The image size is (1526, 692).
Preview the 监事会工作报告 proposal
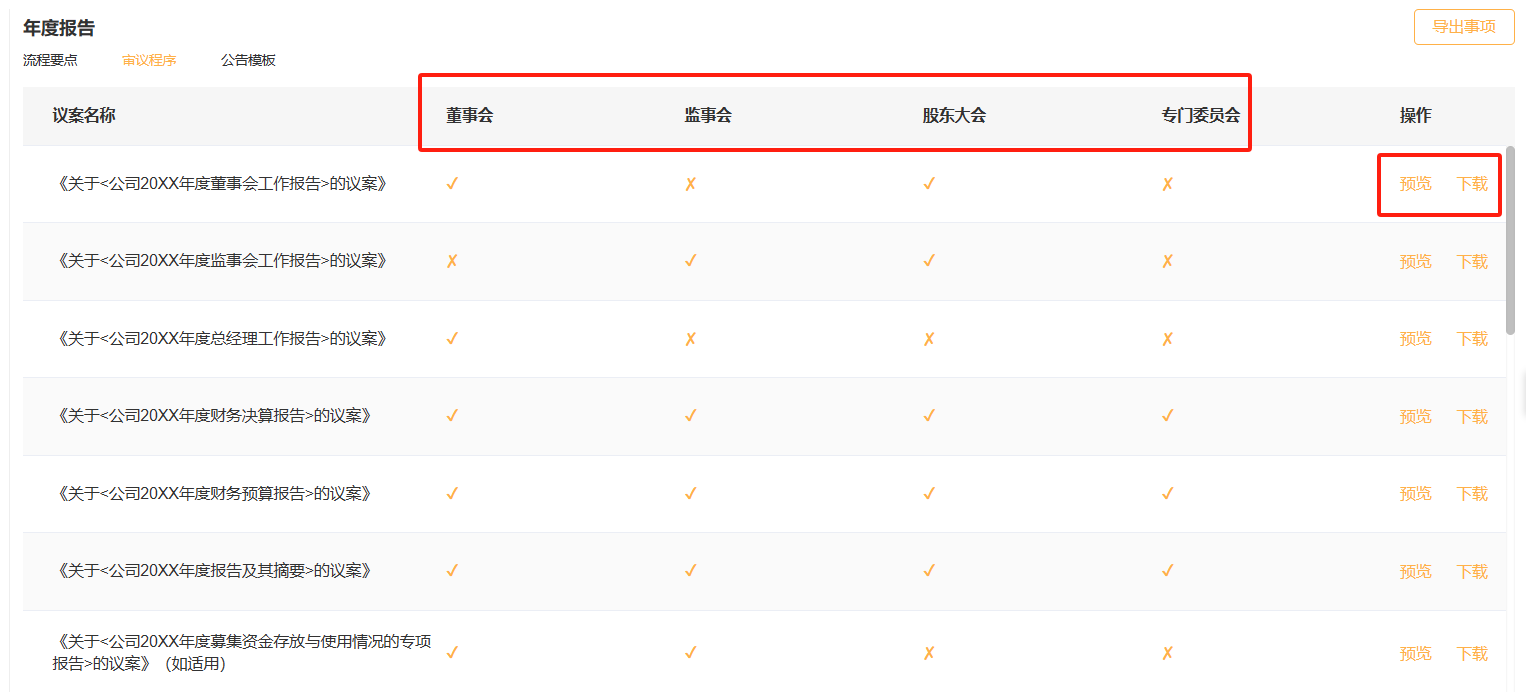click(x=1415, y=262)
